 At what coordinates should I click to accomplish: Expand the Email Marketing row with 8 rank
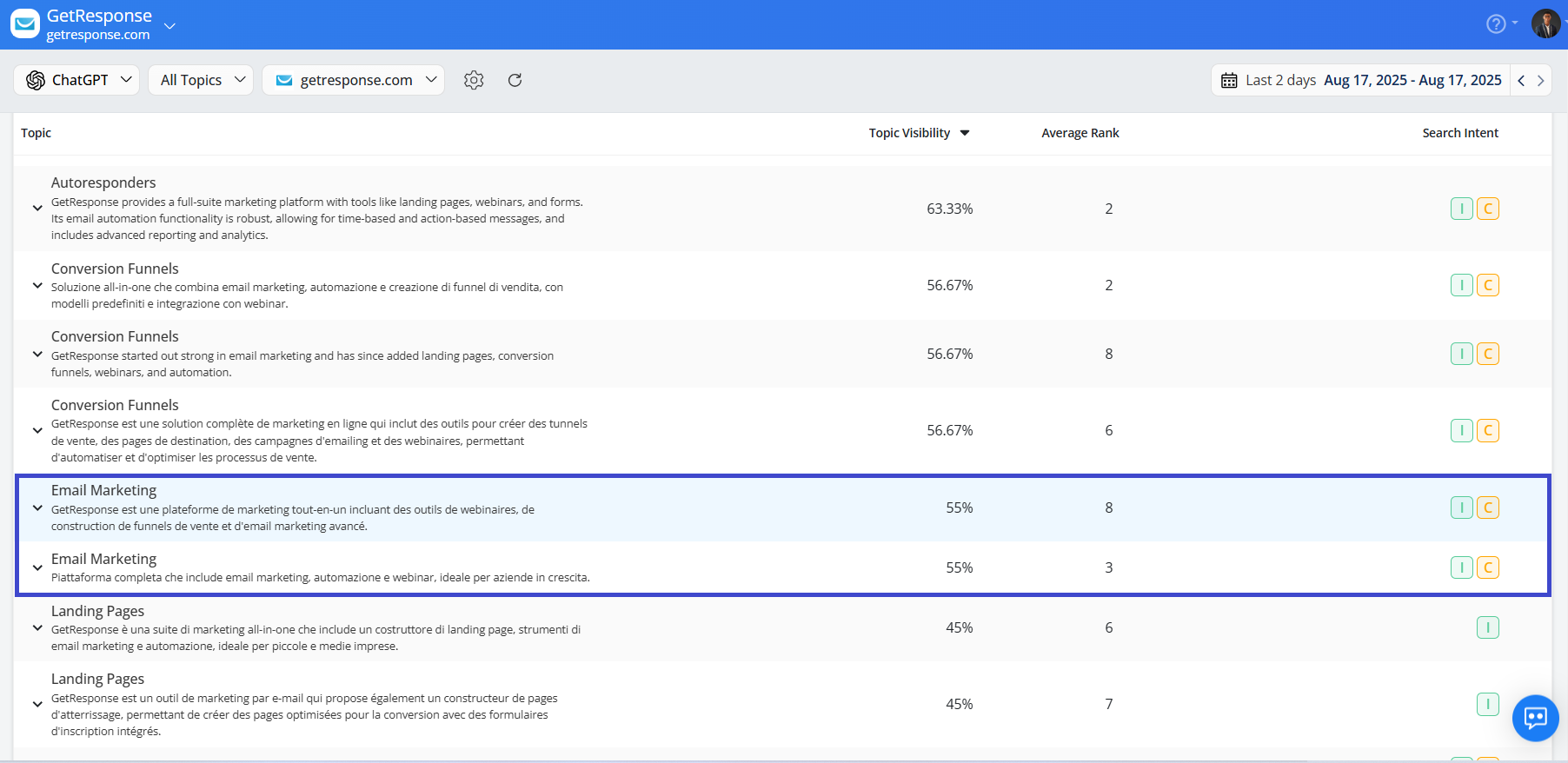coord(37,508)
